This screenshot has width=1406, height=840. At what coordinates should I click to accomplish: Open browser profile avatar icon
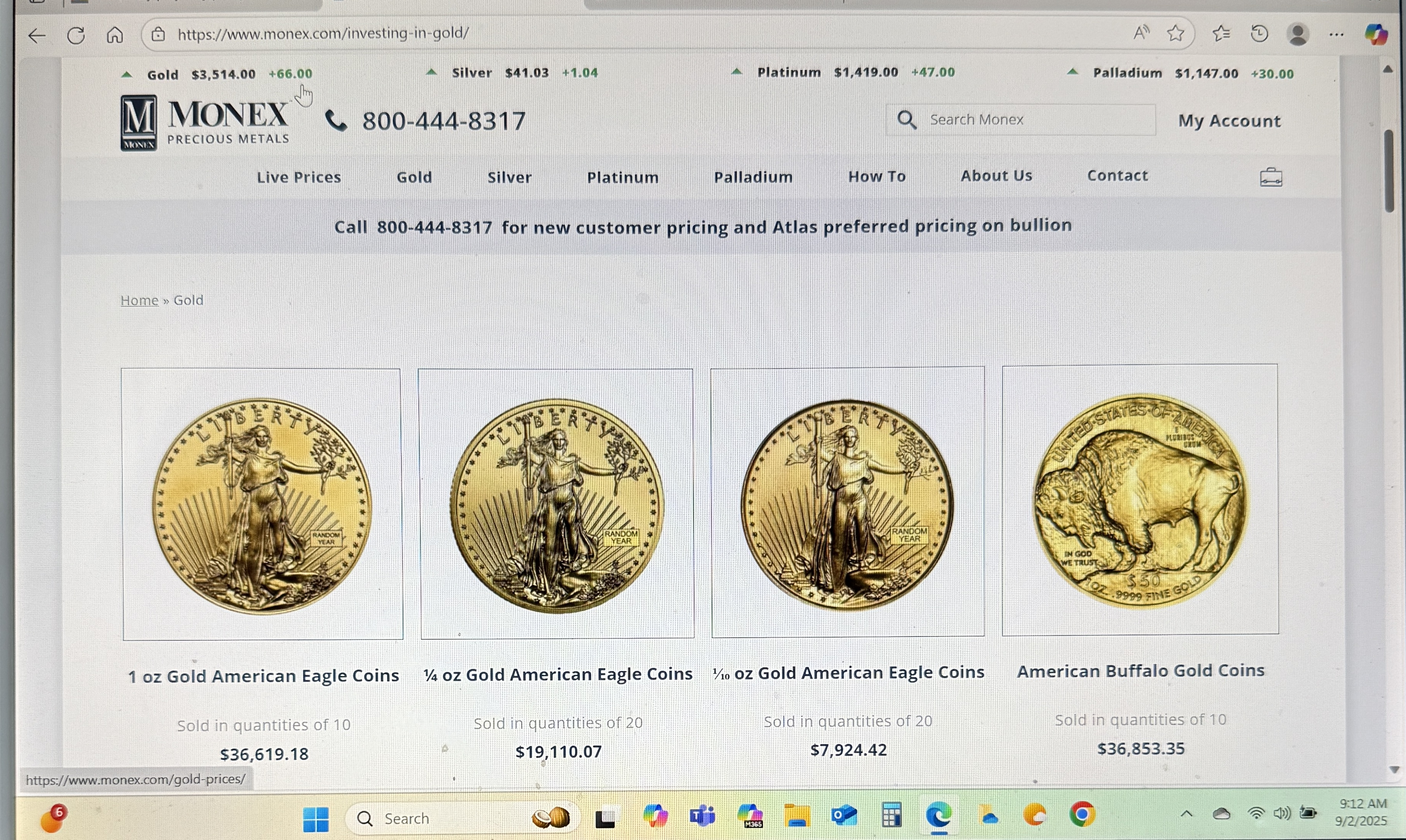1297,34
